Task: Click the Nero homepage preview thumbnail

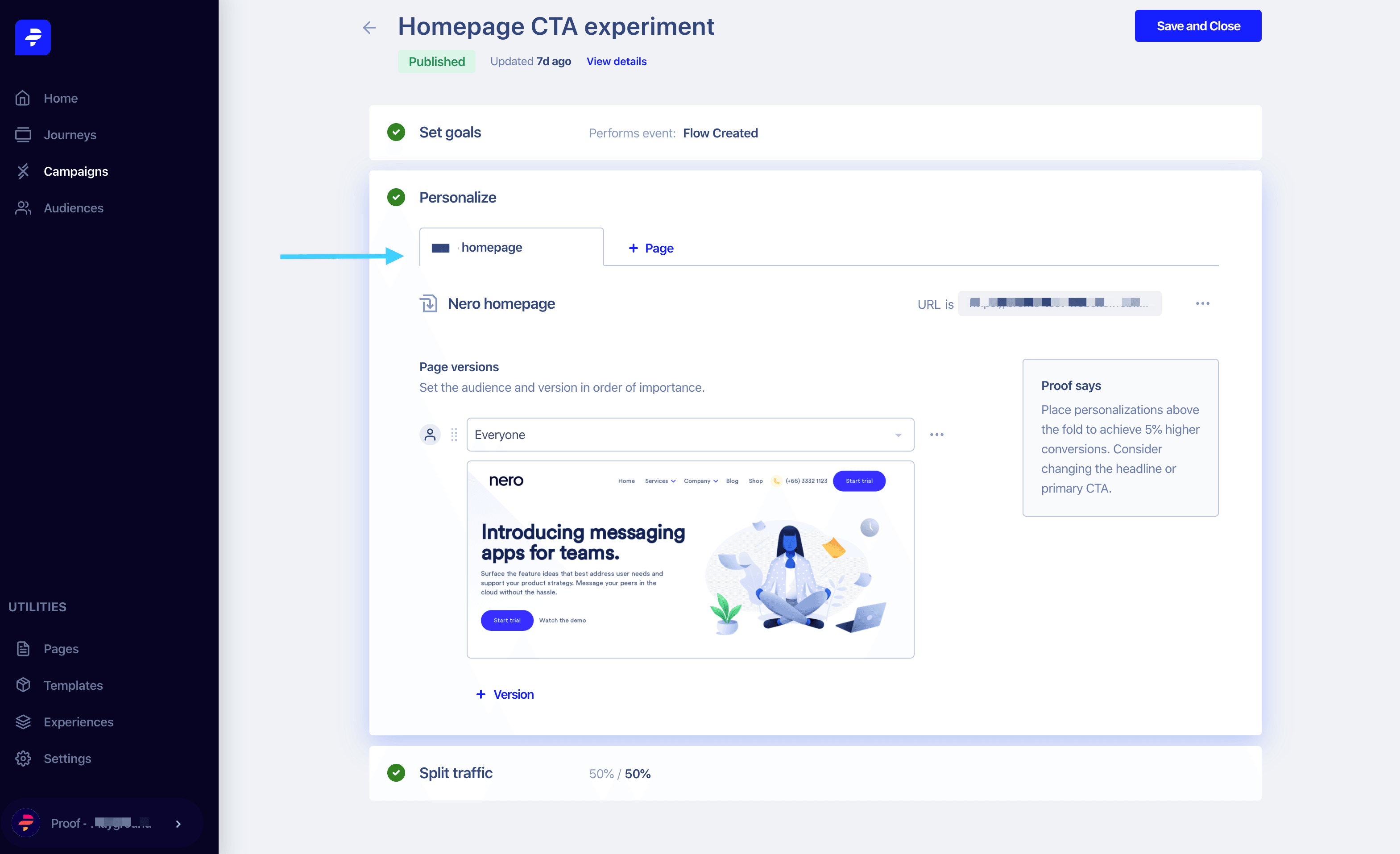Action: 690,559
